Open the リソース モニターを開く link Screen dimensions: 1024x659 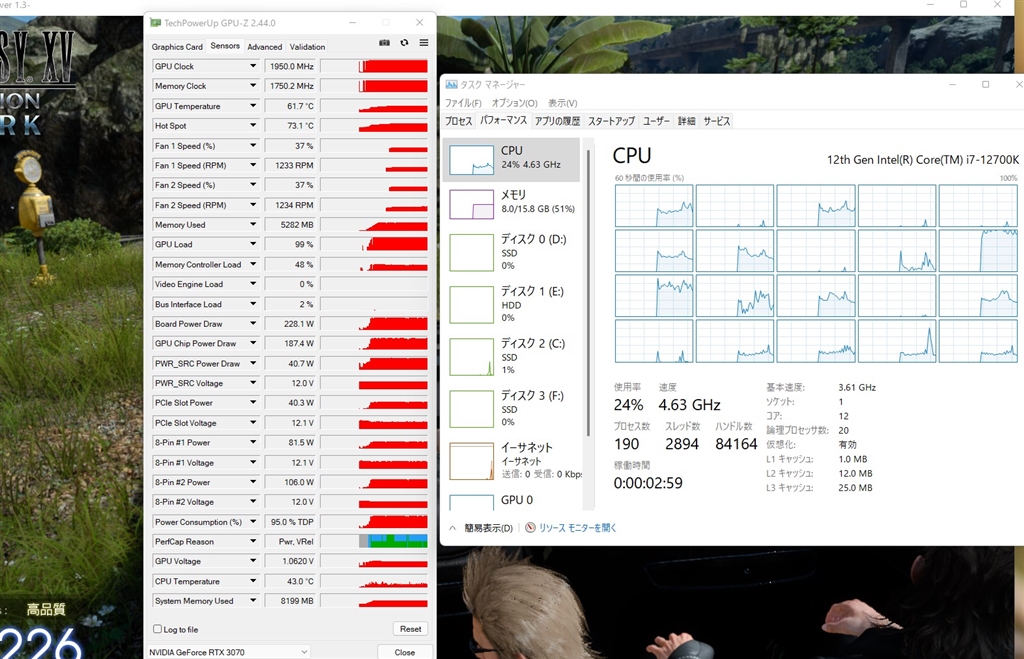[x=577, y=528]
